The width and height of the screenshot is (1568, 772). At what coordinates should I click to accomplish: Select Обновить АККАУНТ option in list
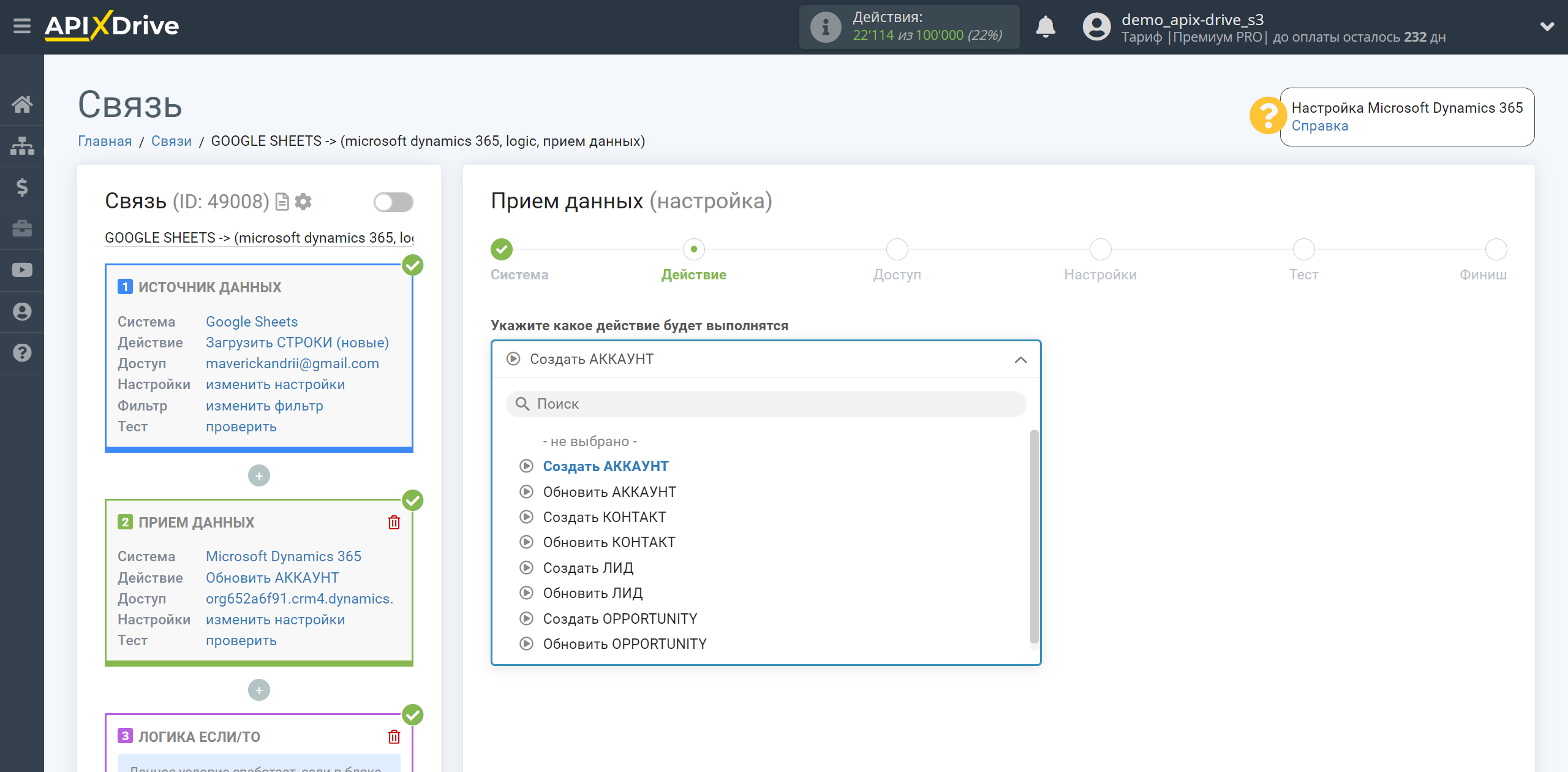[x=609, y=492]
